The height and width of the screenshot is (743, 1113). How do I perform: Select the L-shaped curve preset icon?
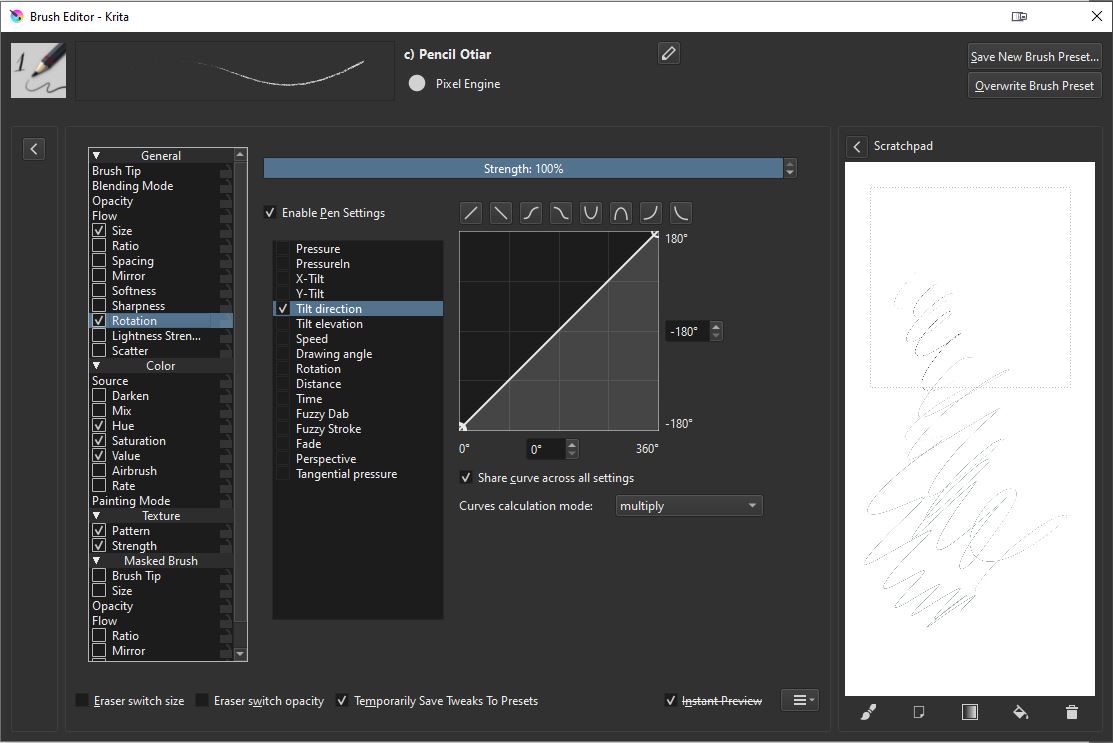coord(680,213)
